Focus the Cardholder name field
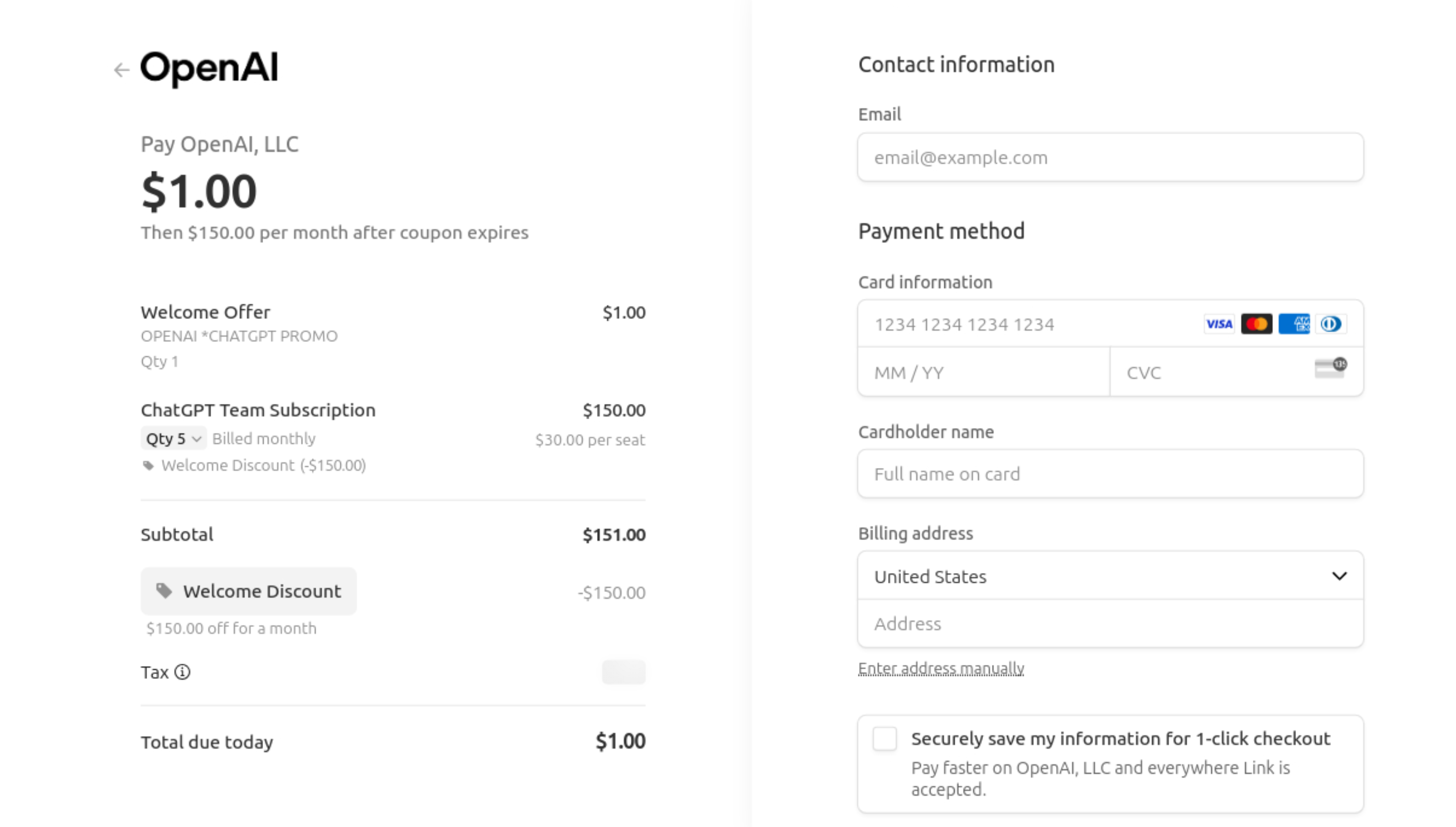This screenshot has width=1456, height=827. [1110, 474]
